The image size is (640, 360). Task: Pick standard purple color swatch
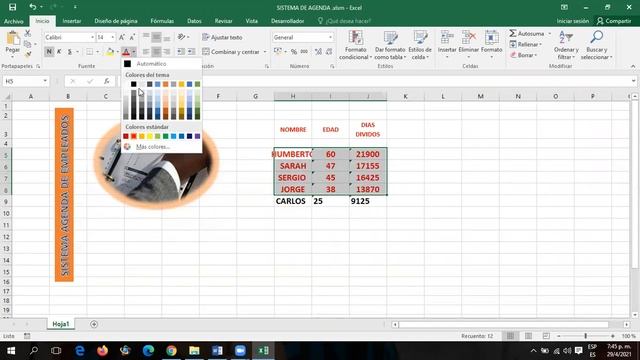click(198, 136)
